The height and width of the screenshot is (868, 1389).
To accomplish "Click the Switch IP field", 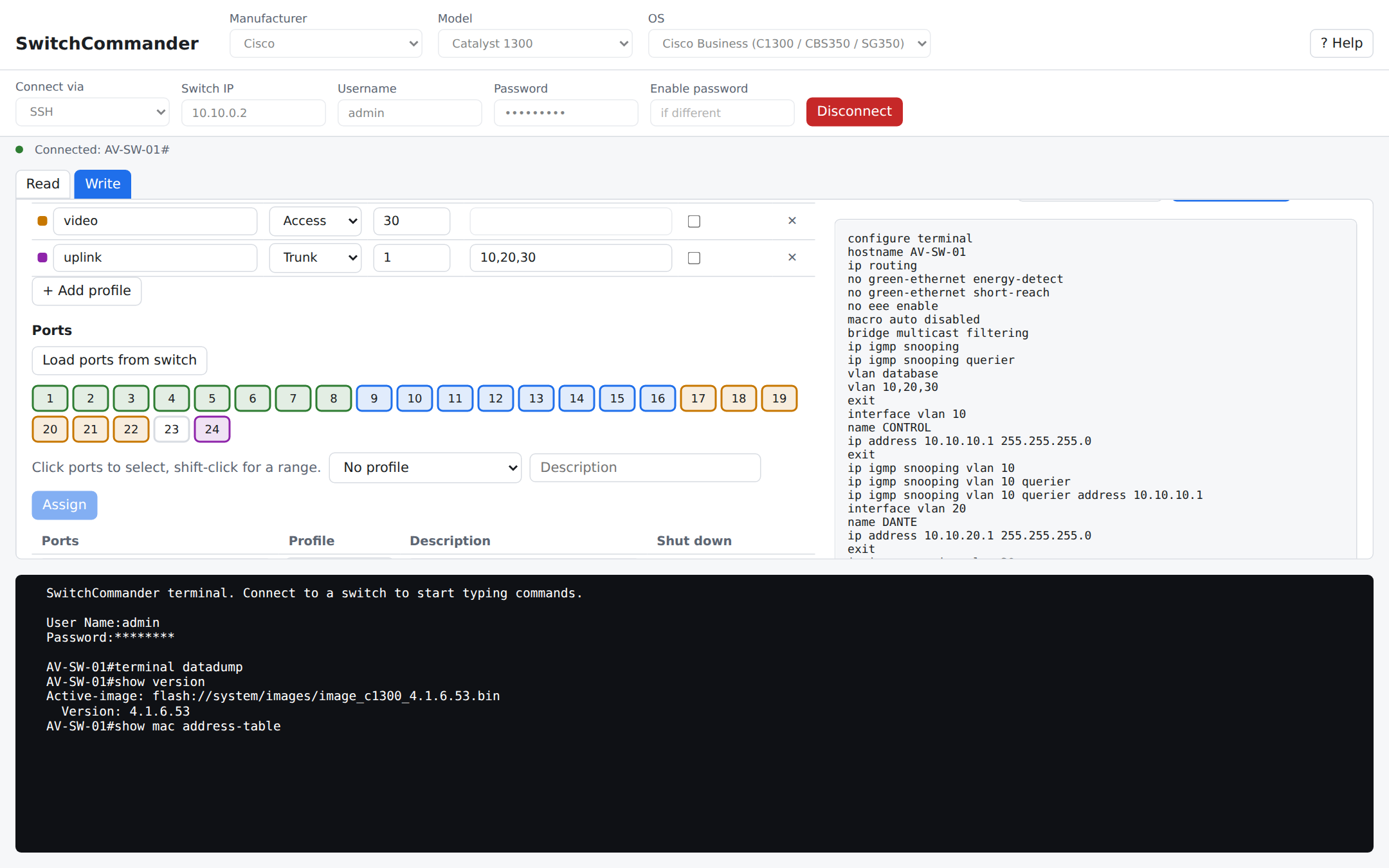I will (x=253, y=113).
